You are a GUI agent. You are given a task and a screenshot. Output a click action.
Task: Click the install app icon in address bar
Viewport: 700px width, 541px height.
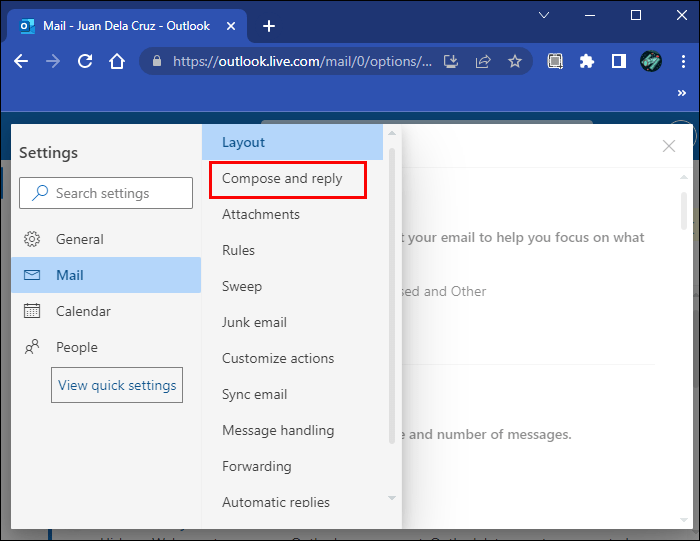451,61
